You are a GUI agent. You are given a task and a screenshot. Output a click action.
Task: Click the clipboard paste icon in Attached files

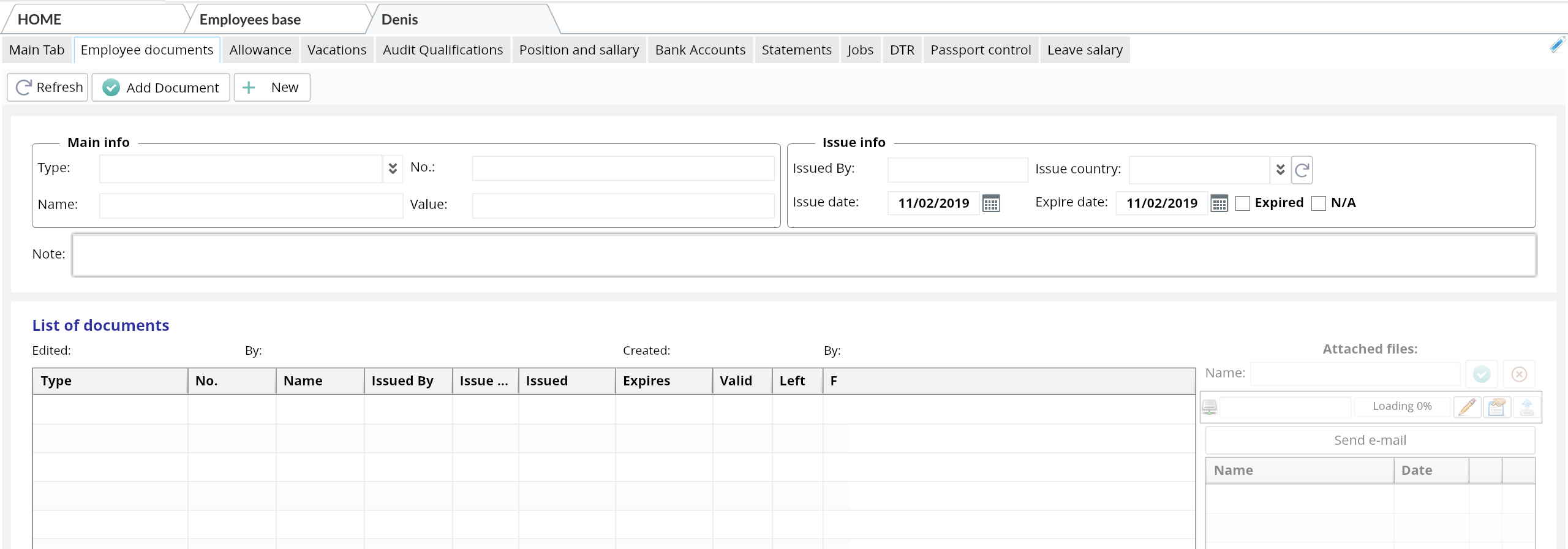tap(1496, 407)
